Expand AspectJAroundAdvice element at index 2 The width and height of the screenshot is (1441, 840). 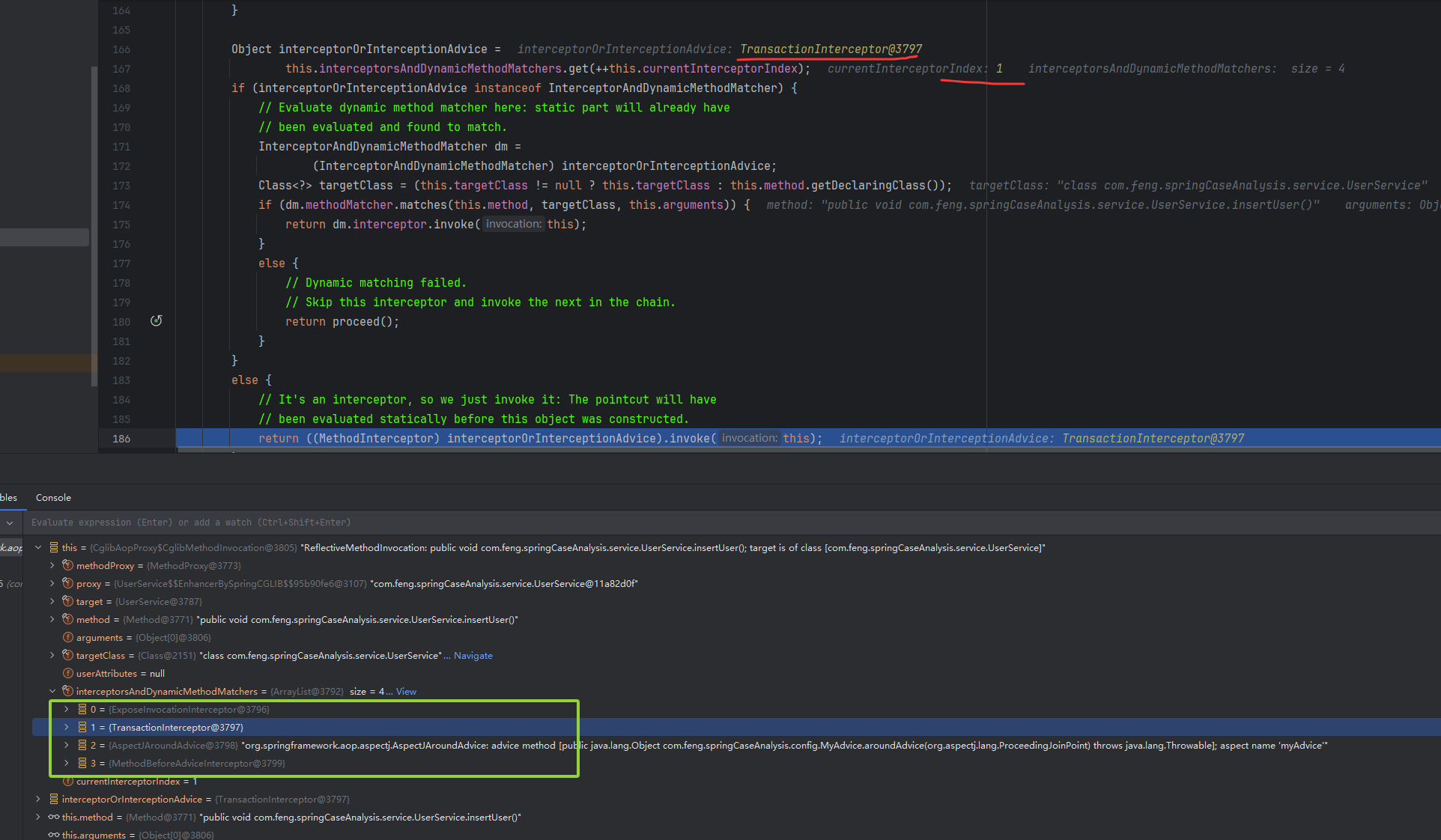point(67,745)
